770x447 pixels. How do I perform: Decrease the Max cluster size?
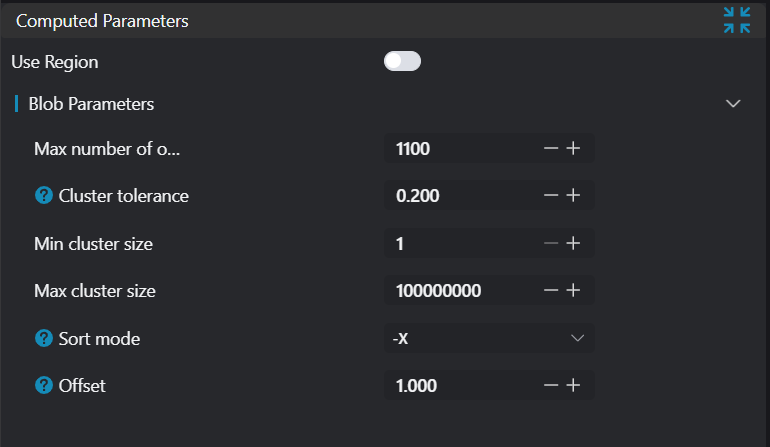click(551, 291)
